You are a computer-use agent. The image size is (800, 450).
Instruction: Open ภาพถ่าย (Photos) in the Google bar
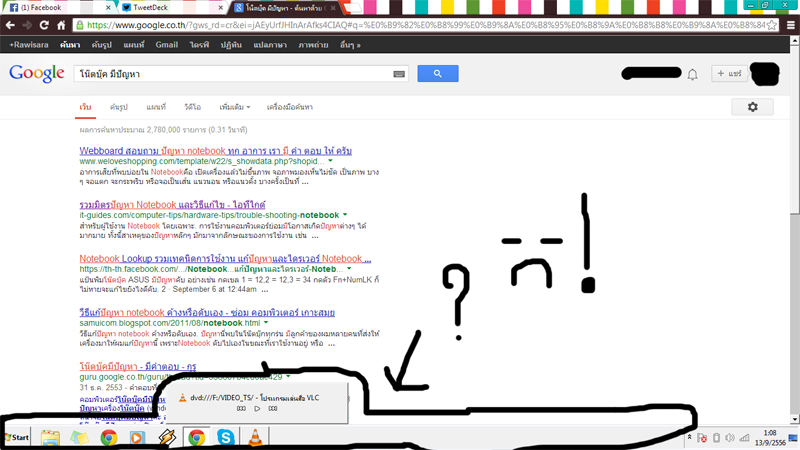[x=313, y=45]
